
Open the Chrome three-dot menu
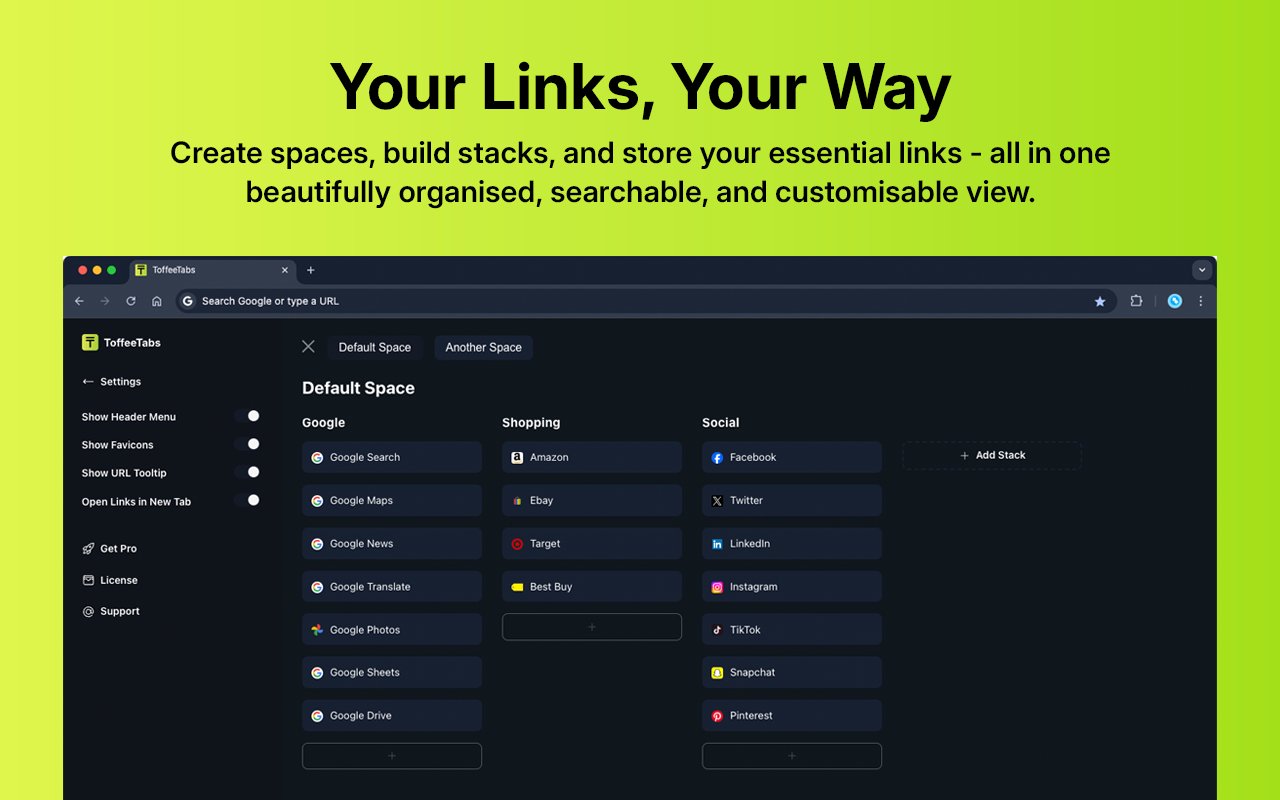click(1201, 301)
